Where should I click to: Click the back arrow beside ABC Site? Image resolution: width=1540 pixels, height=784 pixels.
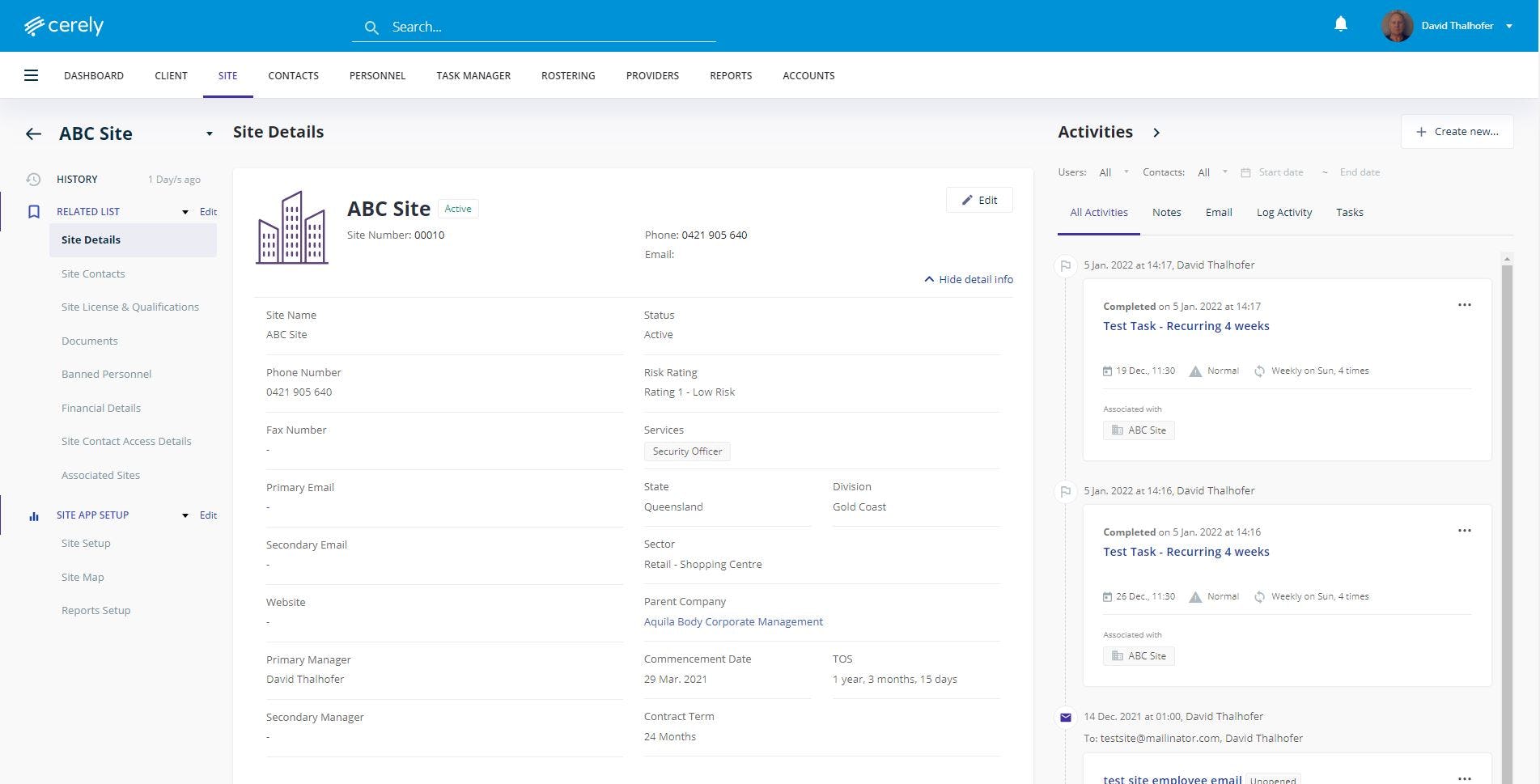[33, 133]
